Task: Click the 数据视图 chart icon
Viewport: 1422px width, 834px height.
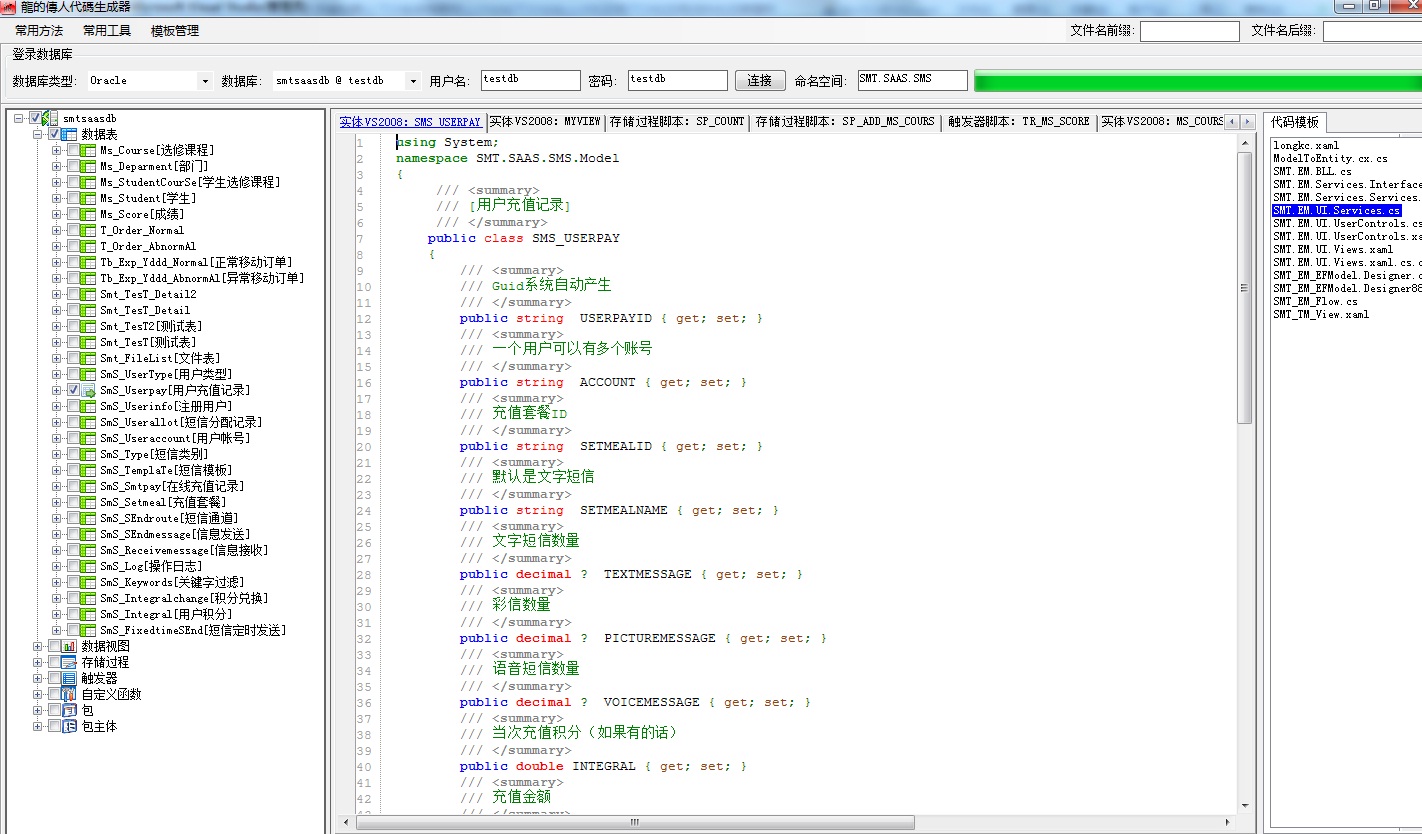Action: 69,646
